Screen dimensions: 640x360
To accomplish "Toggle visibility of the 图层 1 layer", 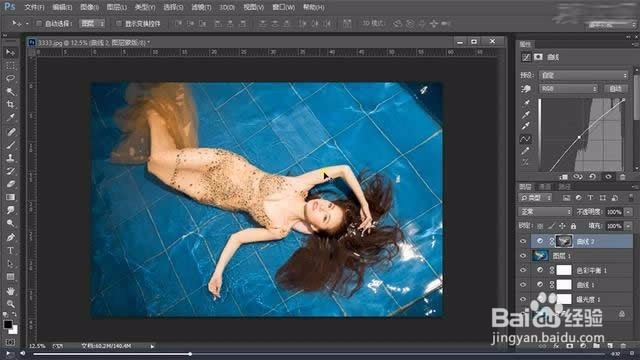I will click(523, 256).
